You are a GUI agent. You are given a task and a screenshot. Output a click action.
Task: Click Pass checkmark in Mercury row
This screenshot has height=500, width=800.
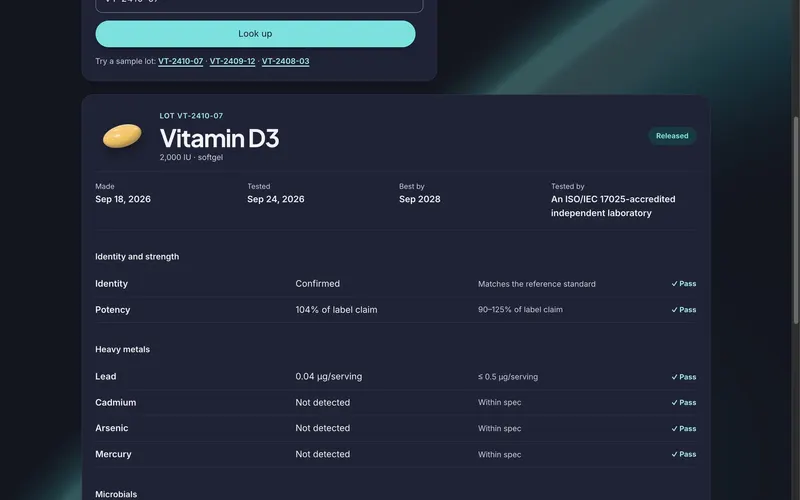[684, 454]
